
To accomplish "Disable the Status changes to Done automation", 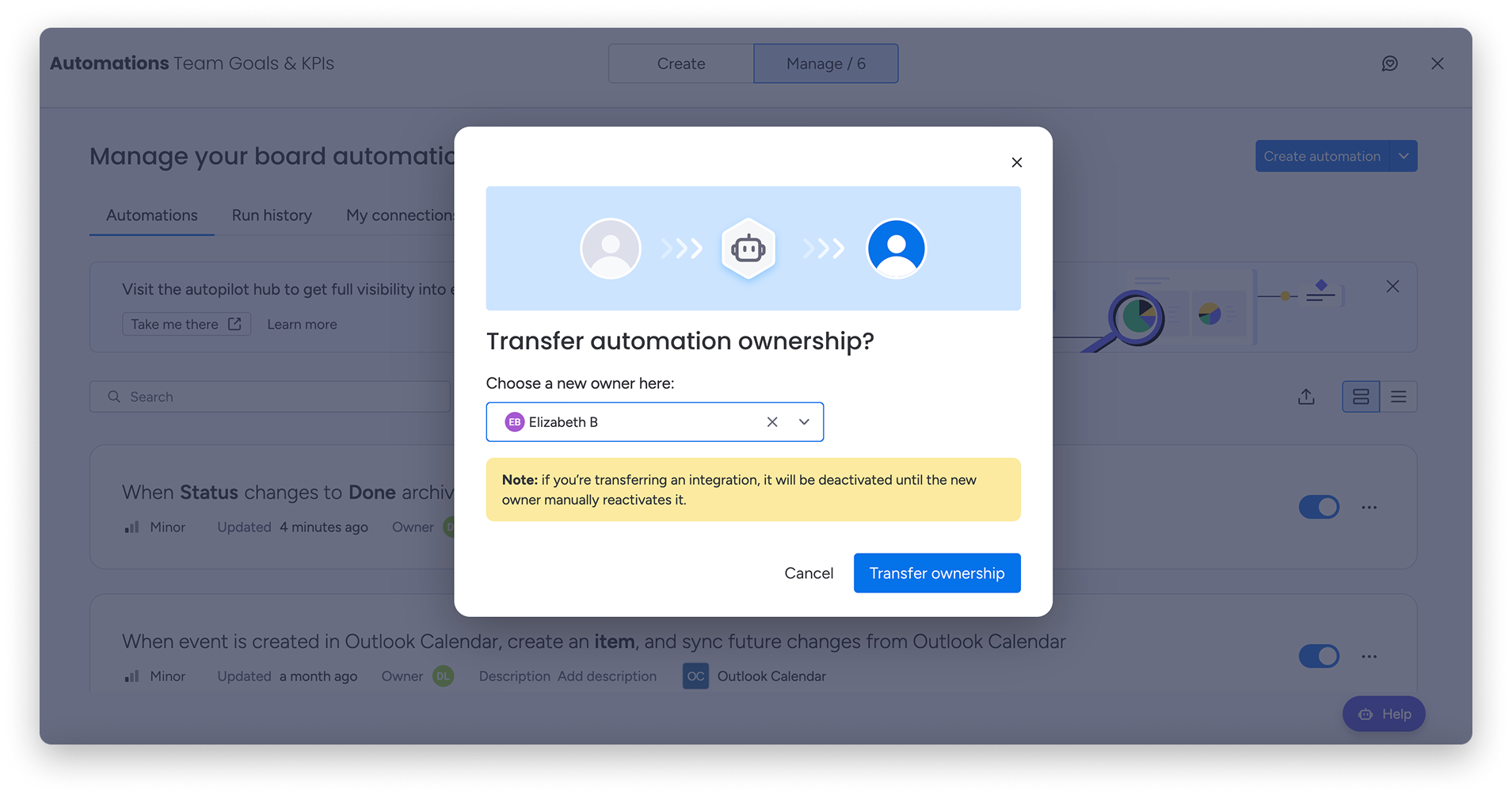I will coord(1319,507).
